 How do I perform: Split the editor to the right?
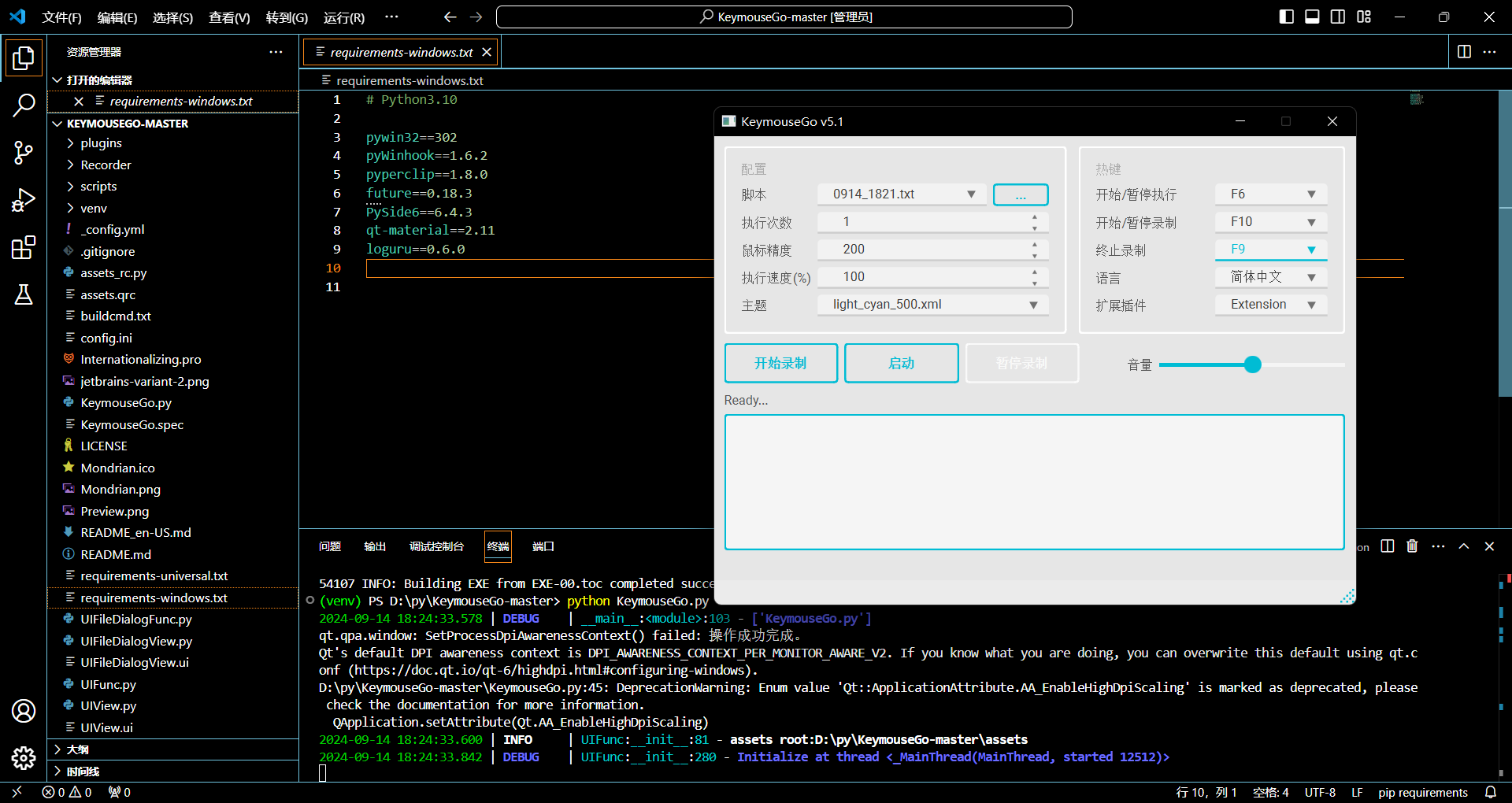pos(1464,51)
